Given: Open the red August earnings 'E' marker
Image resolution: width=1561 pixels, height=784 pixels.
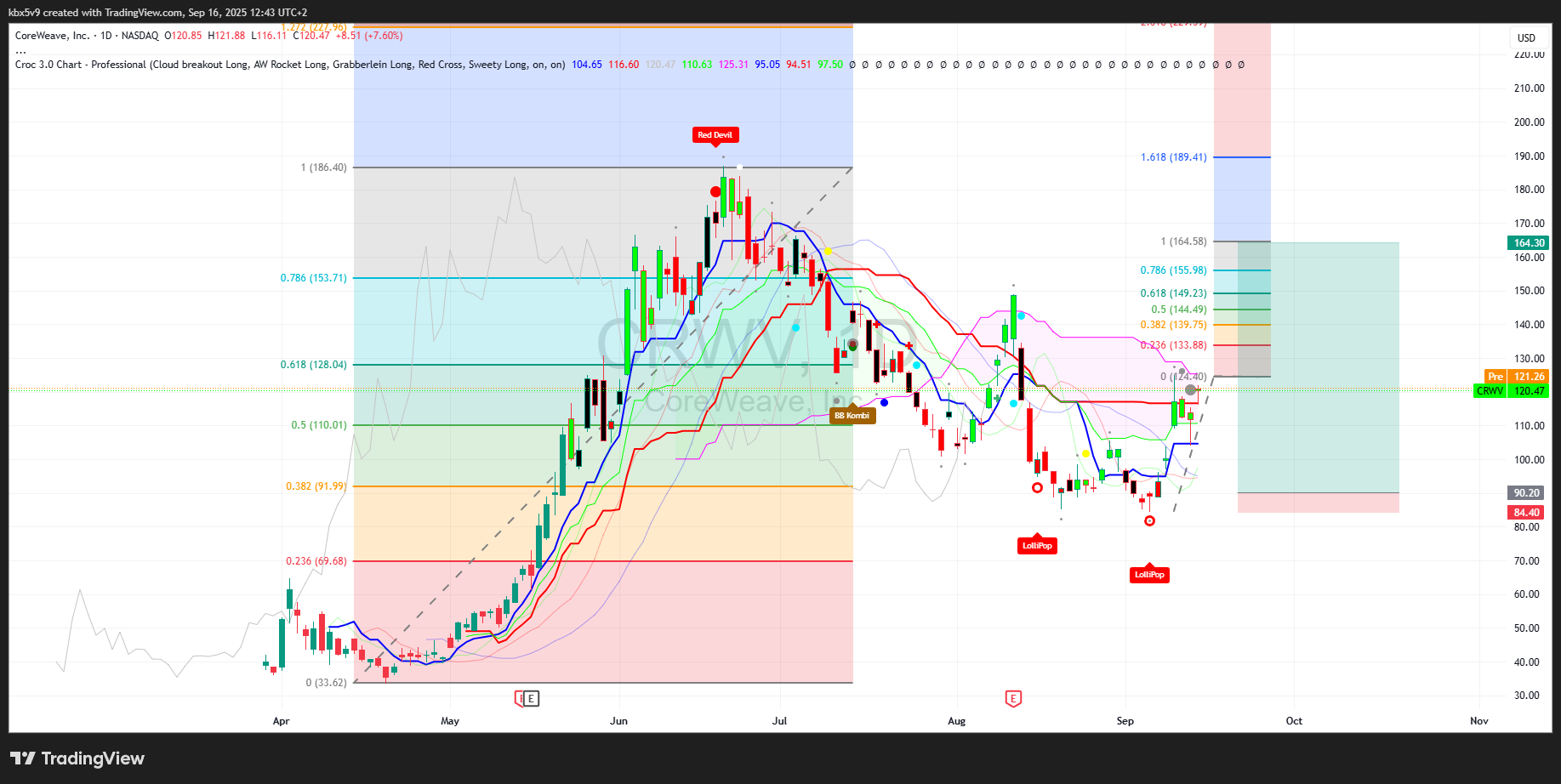Looking at the screenshot, I should (1013, 698).
